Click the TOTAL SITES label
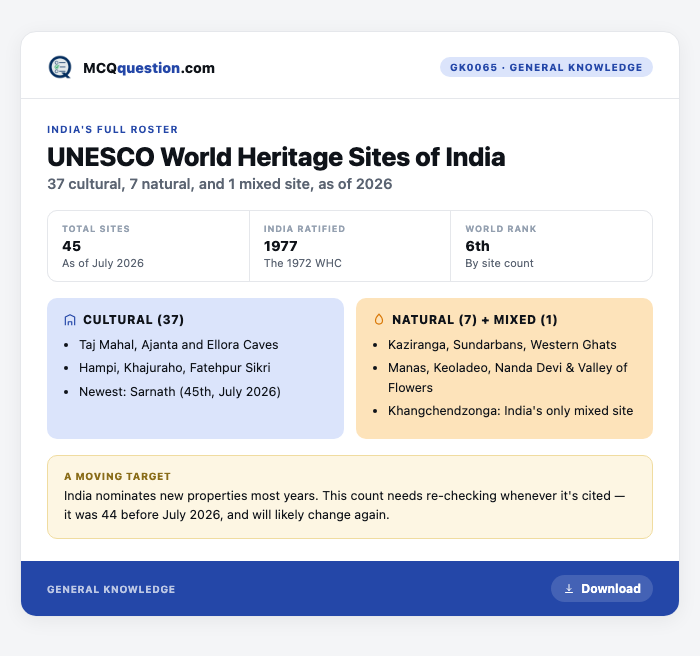This screenshot has width=700, height=656. point(96,229)
